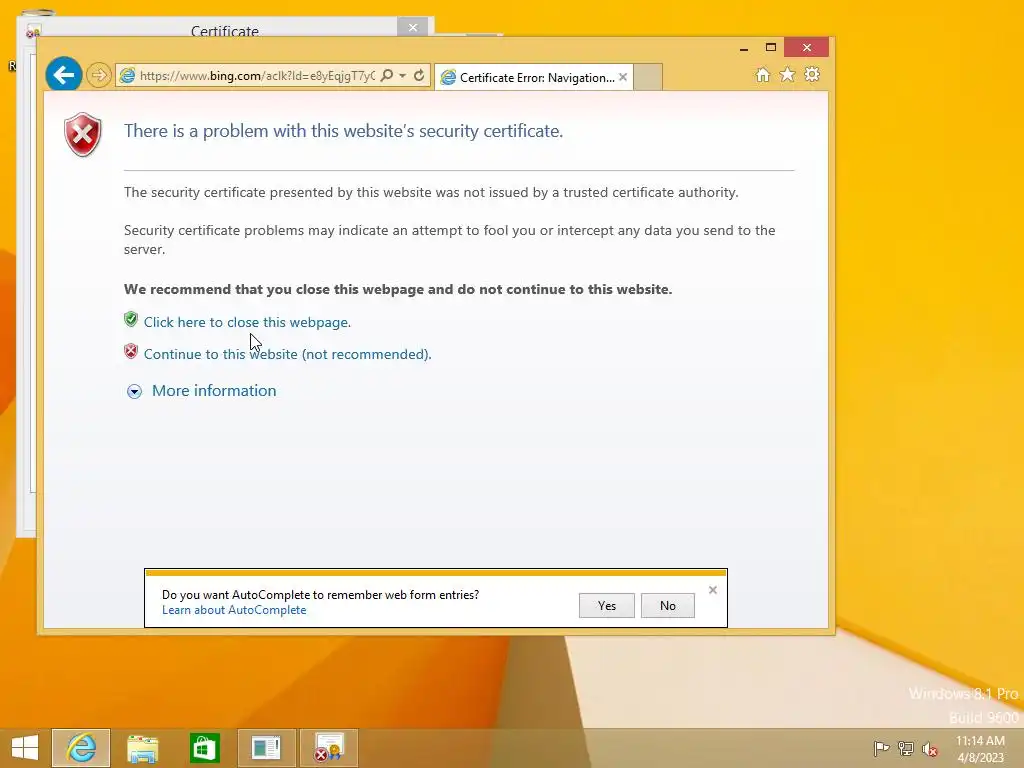Open File Explorer from the taskbar

[142, 748]
